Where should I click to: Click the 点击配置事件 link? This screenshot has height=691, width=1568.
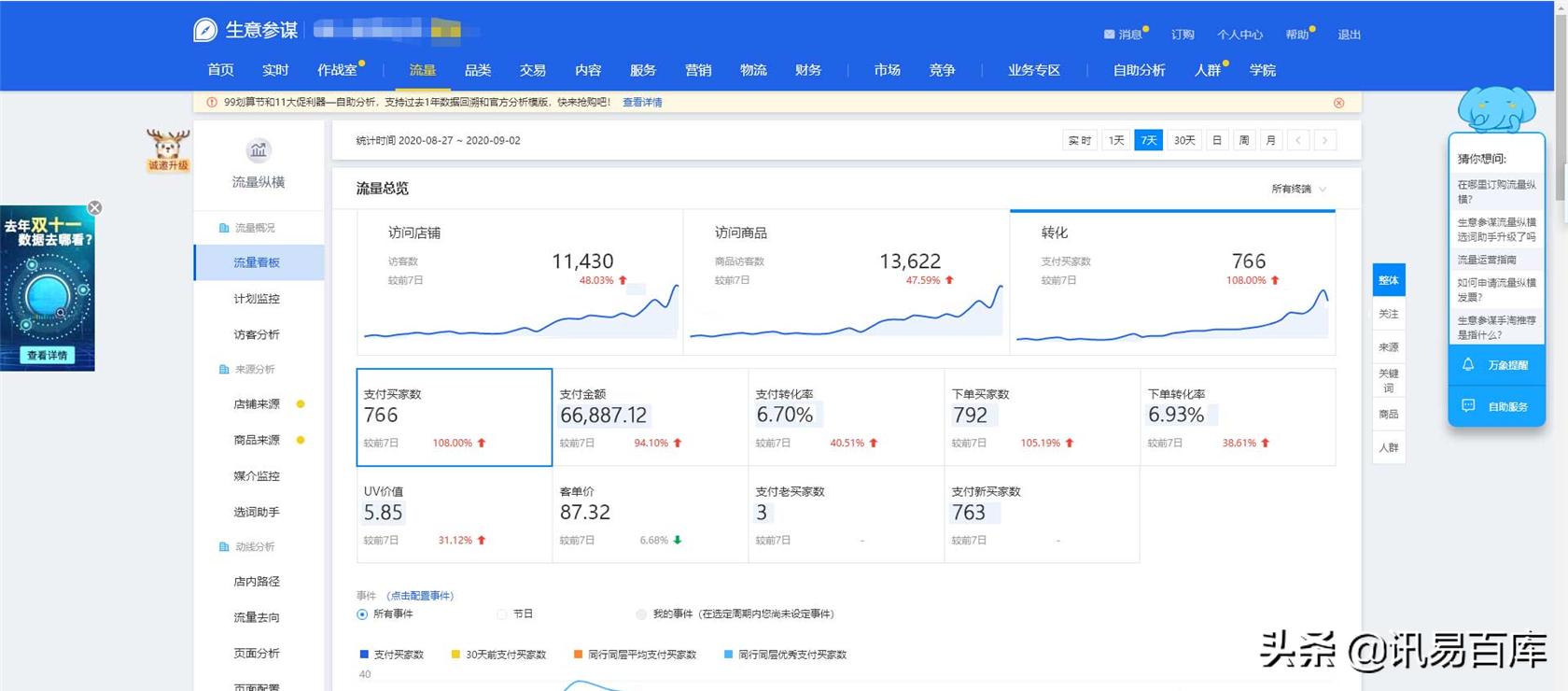click(x=419, y=596)
